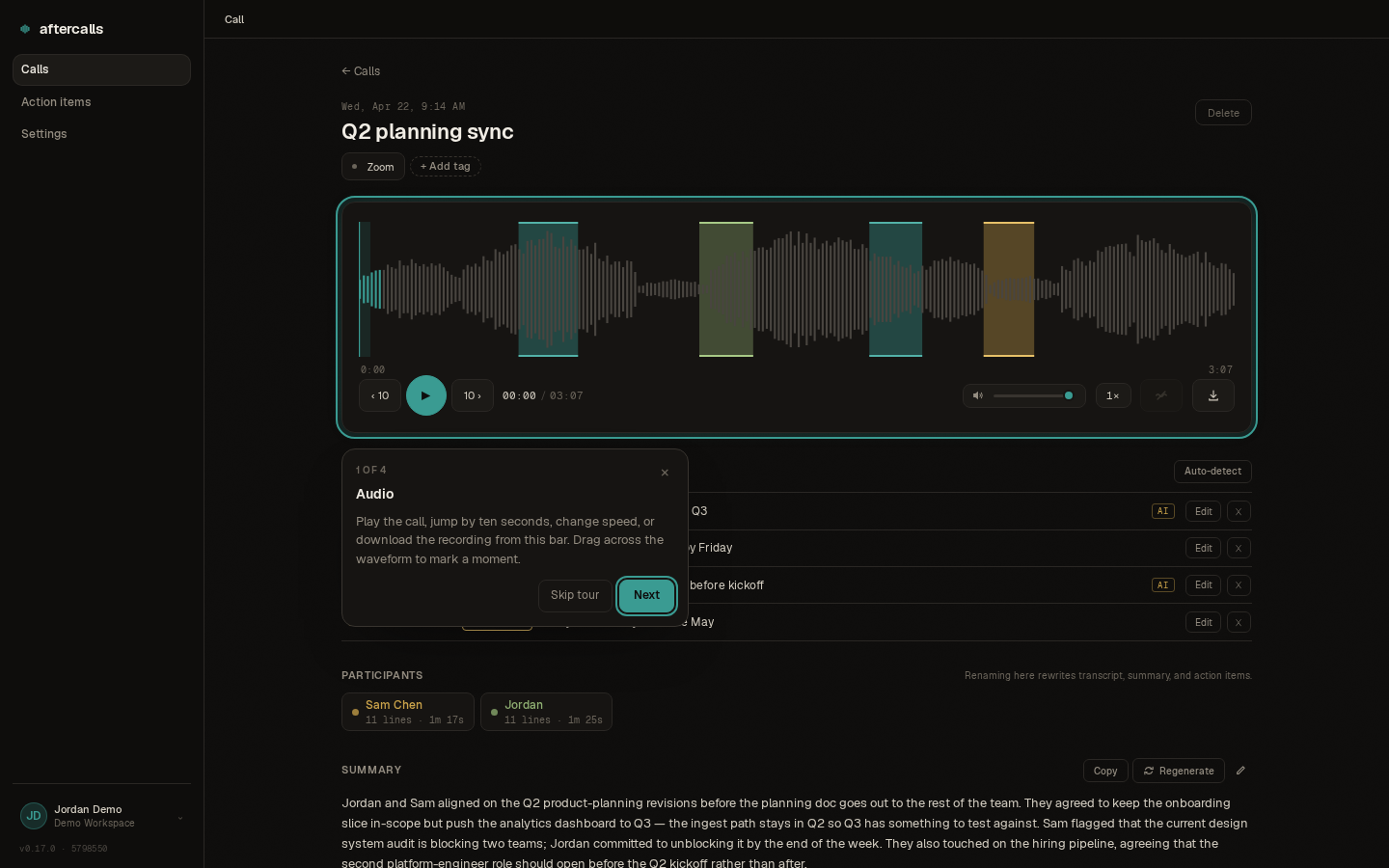Viewport: 1389px width, 868px height.
Task: Rename participant Sam Chen
Action: pyautogui.click(x=408, y=712)
